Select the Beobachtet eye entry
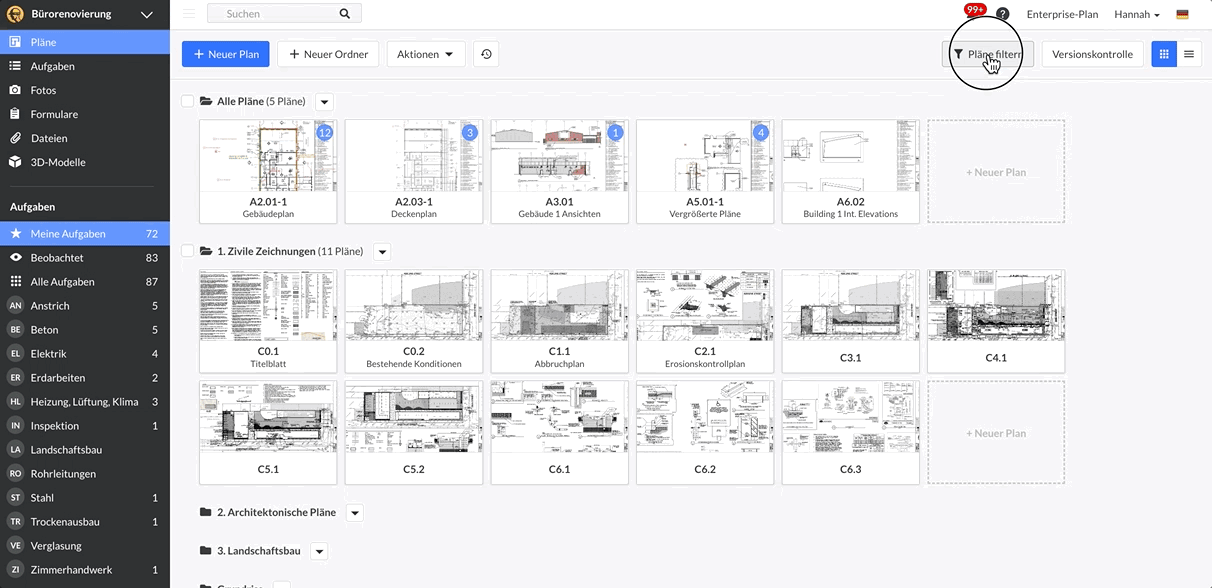The width and height of the screenshot is (1212, 588). pyautogui.click(x=85, y=258)
